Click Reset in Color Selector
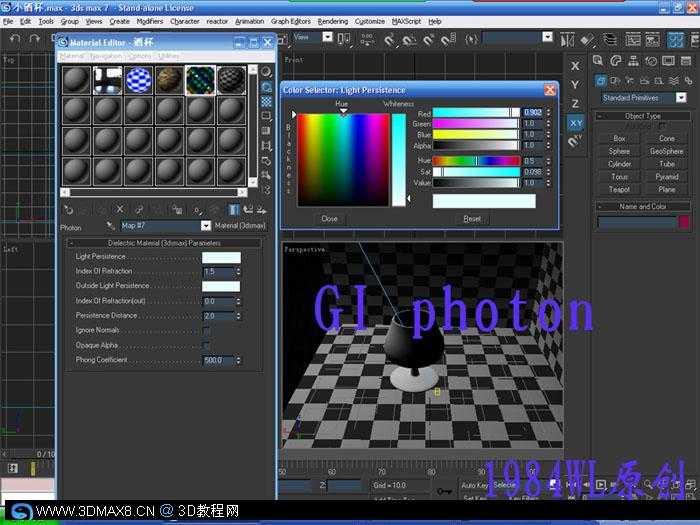This screenshot has height=525, width=700. click(x=472, y=219)
